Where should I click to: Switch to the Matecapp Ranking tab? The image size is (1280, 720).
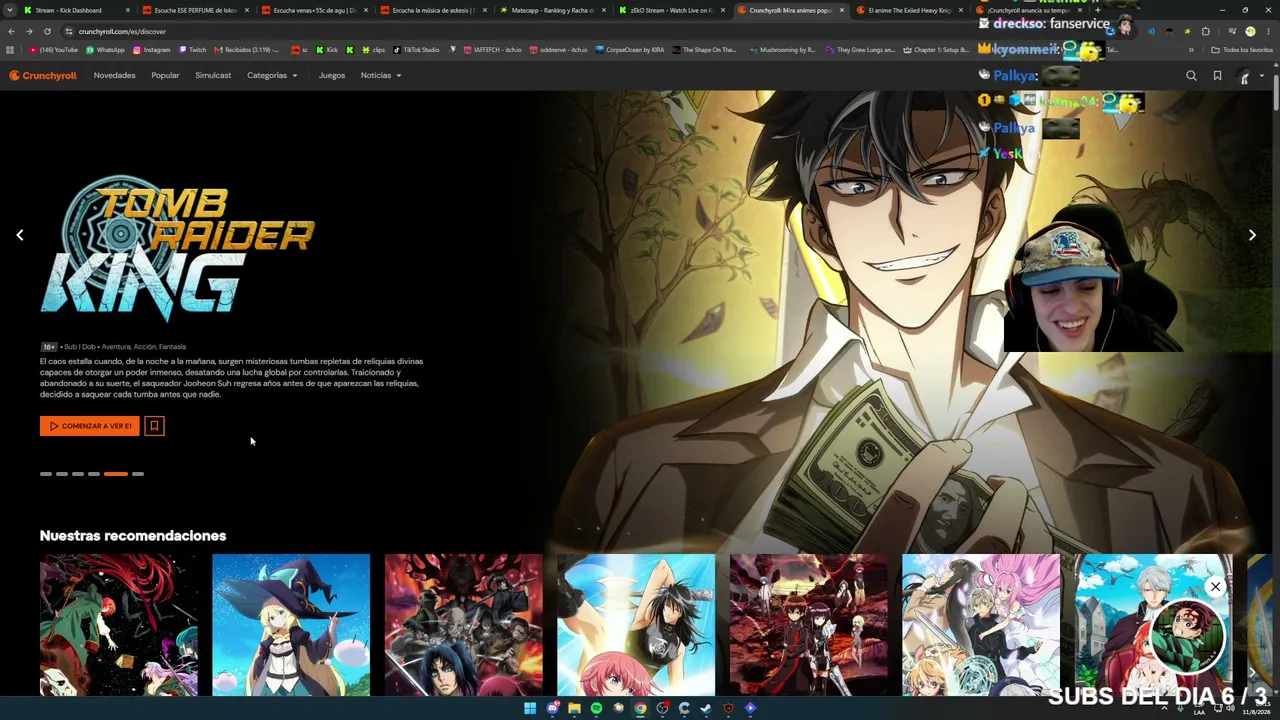coord(553,10)
